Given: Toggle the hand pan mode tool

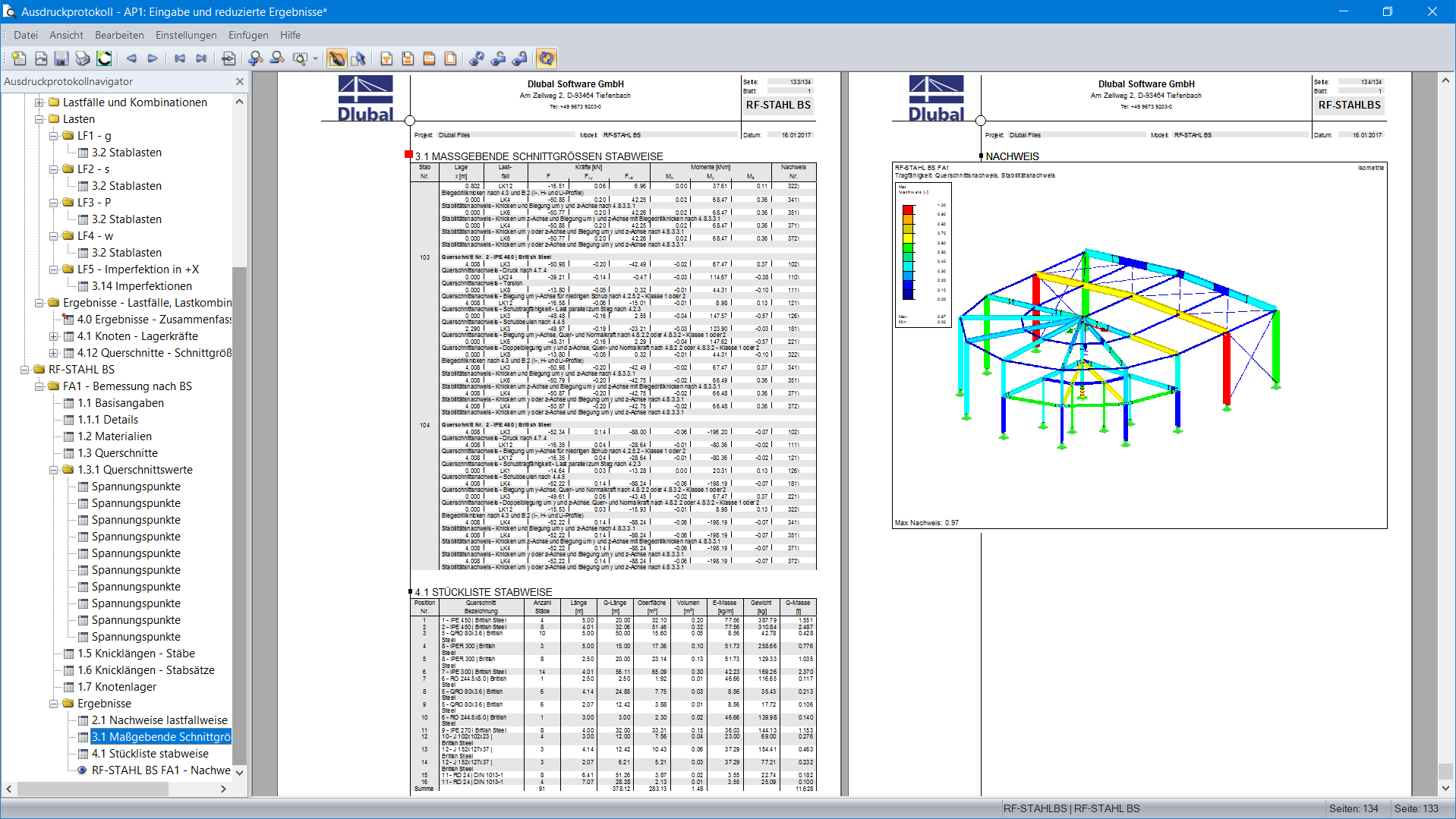Looking at the screenshot, I should 337,58.
